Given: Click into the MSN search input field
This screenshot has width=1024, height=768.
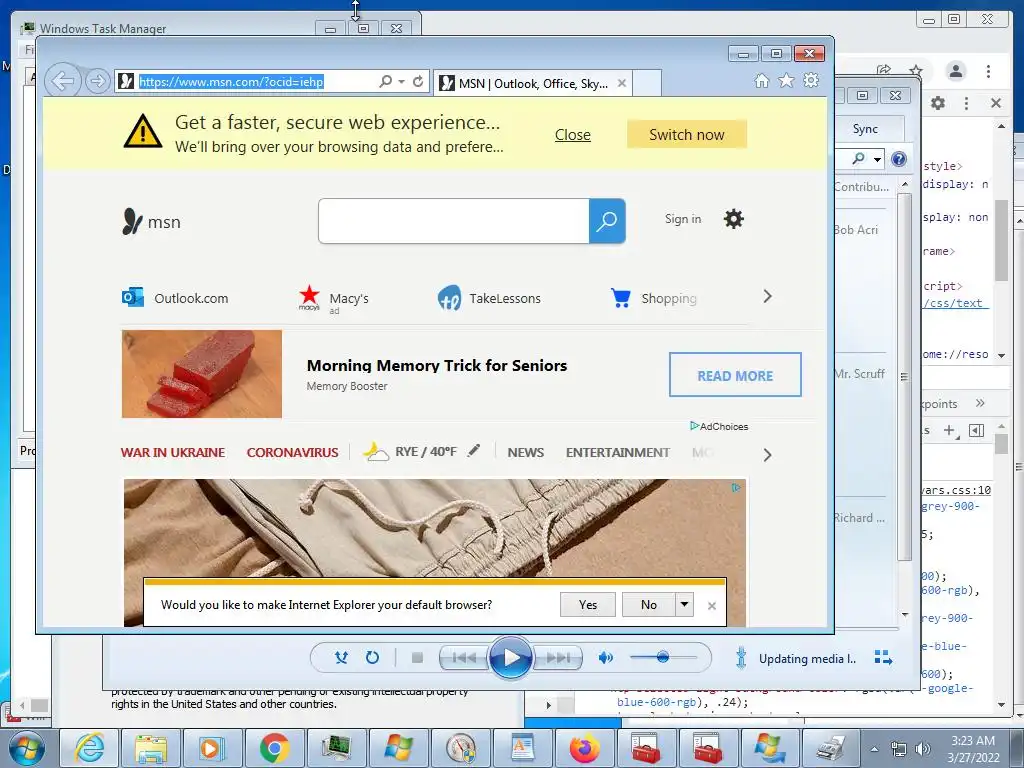Looking at the screenshot, I should (x=453, y=221).
